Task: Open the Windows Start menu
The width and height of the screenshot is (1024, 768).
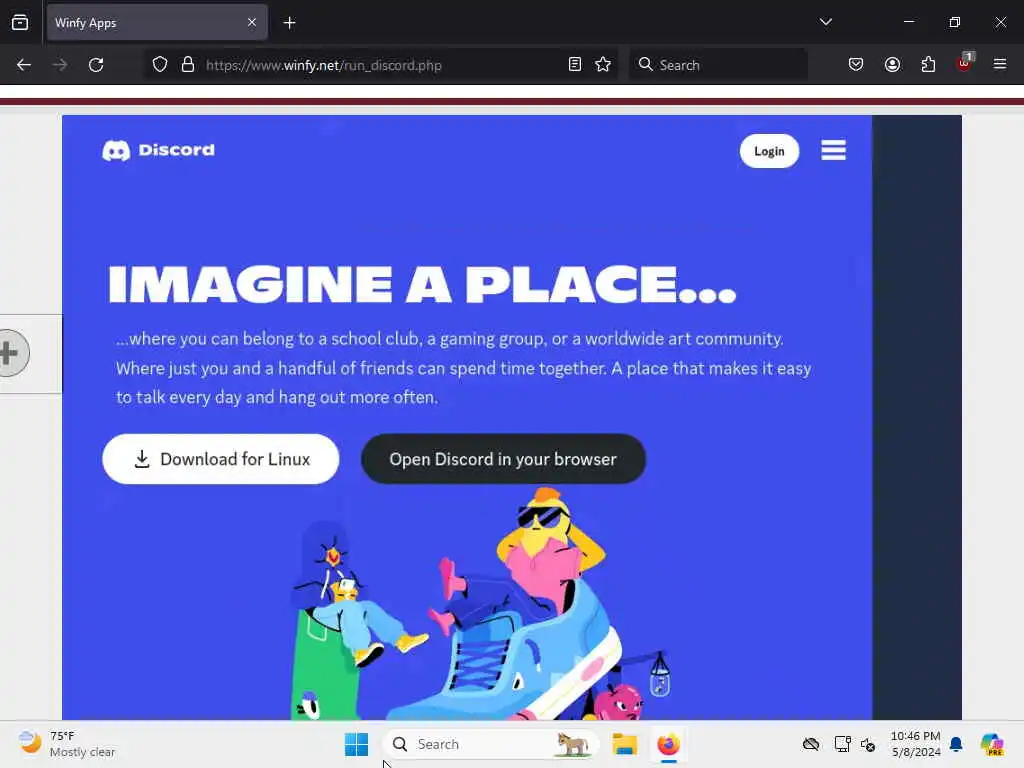Action: pos(357,744)
